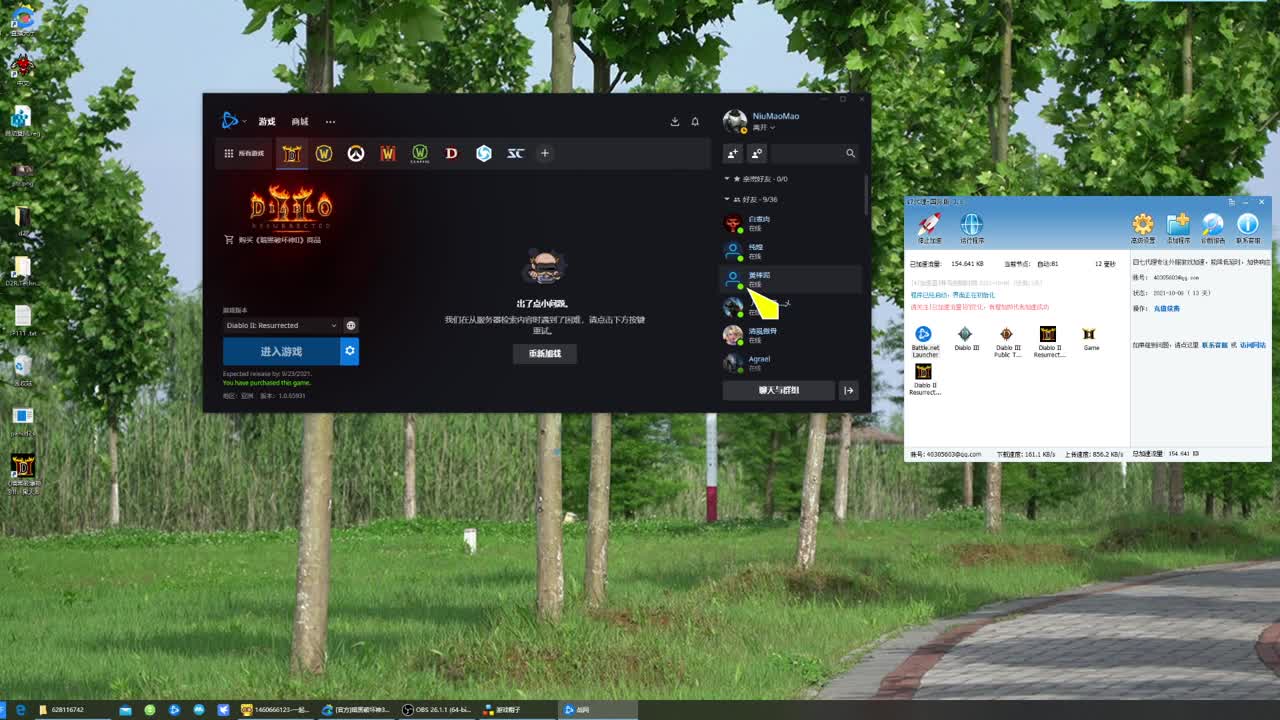Select friend 清风傲骨
This screenshot has height=720, width=1280.
790,335
